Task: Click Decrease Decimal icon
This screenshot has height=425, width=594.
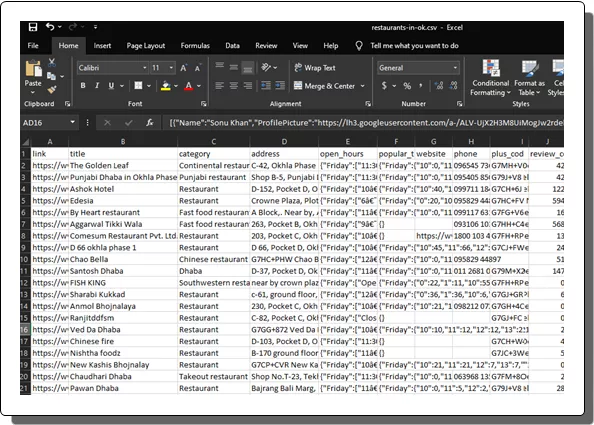Action: 453,86
